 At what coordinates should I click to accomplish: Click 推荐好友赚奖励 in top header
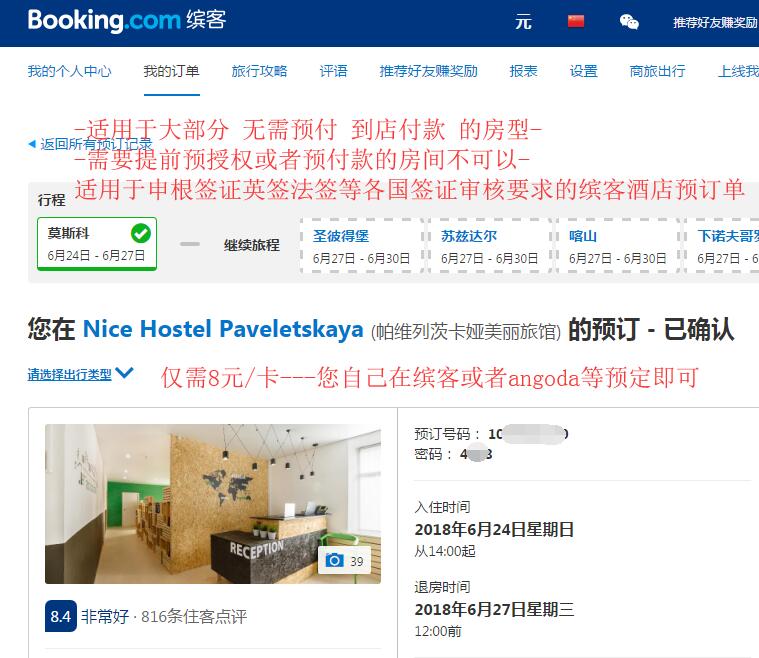715,22
